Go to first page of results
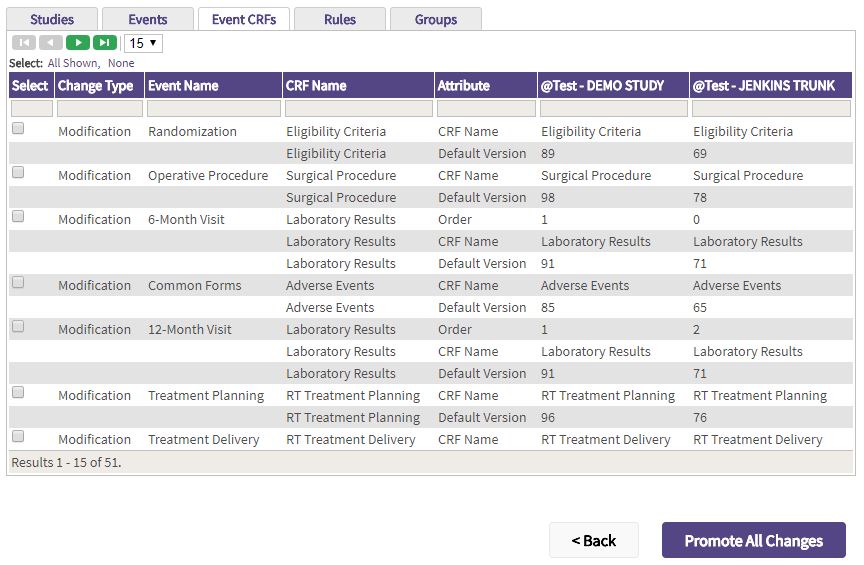 pos(24,43)
